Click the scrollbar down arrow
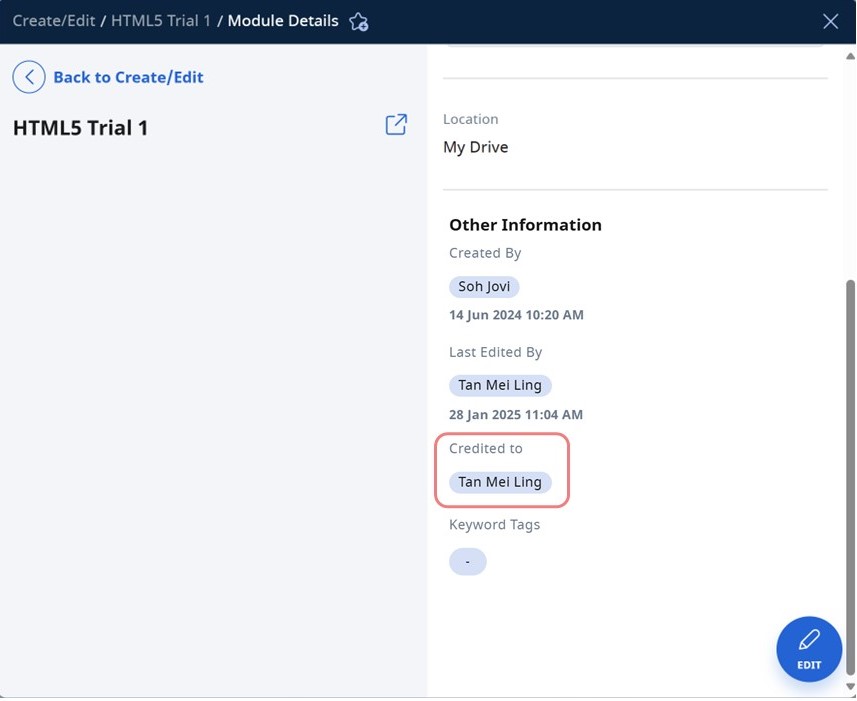This screenshot has height=701, width=857. coord(850,687)
